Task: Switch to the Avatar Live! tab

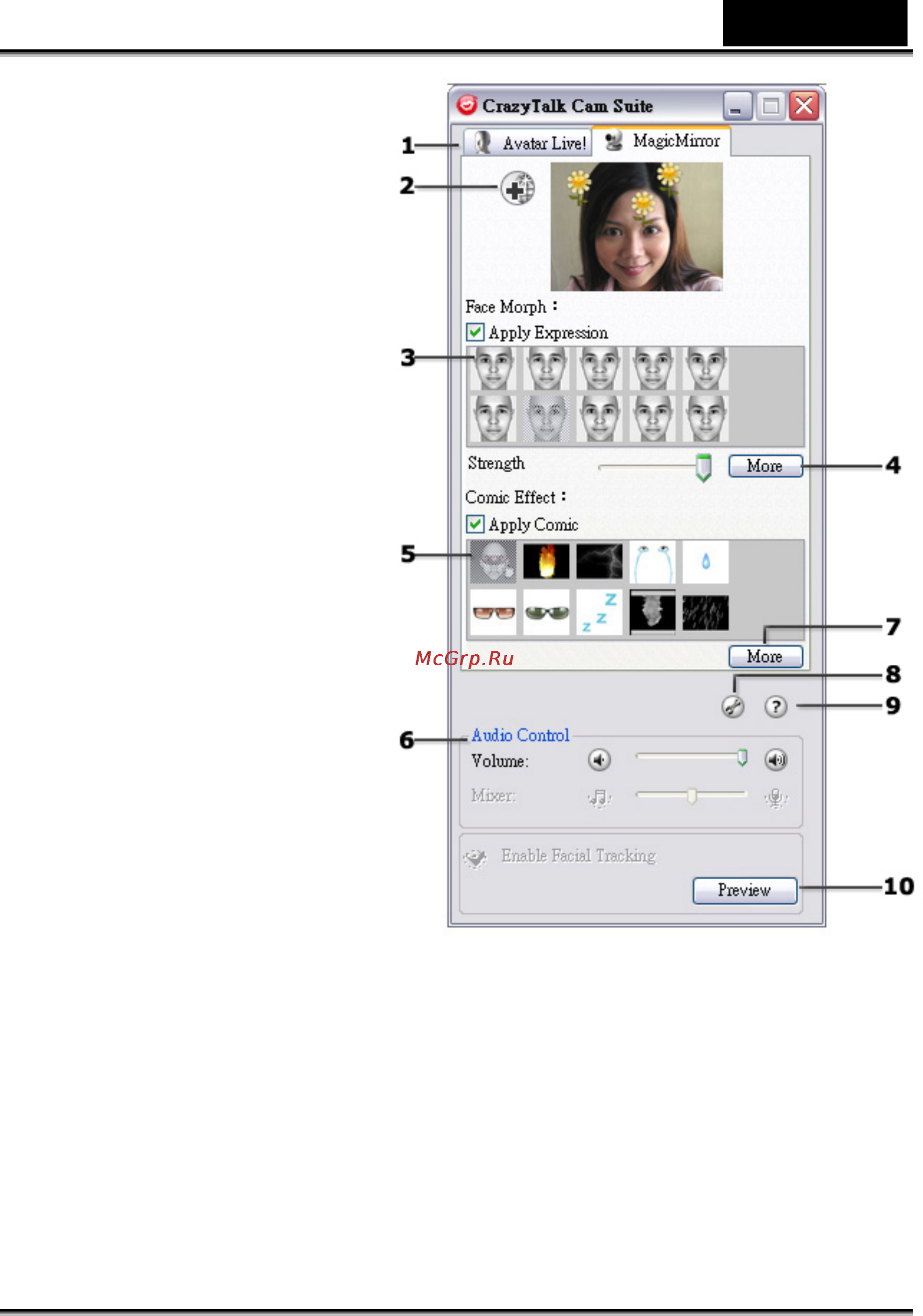Action: tap(527, 142)
